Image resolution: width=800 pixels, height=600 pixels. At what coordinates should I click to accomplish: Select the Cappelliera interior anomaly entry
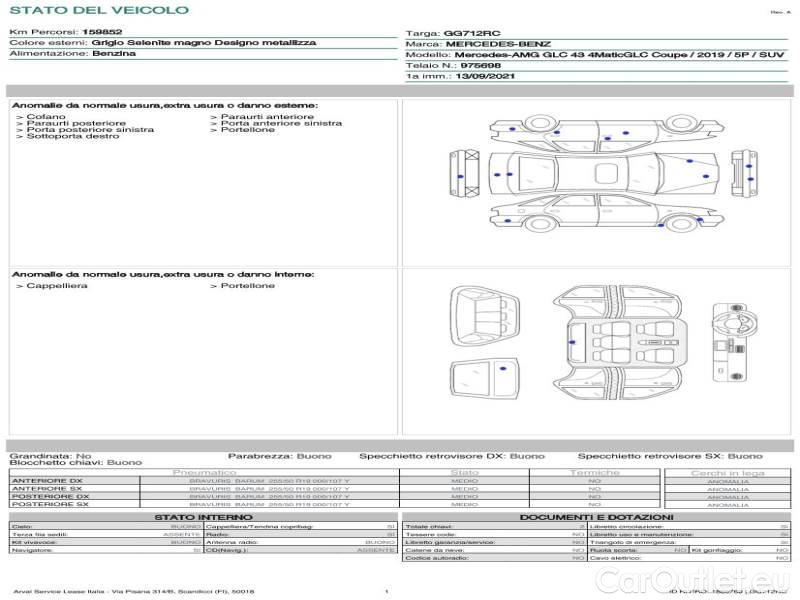point(57,286)
